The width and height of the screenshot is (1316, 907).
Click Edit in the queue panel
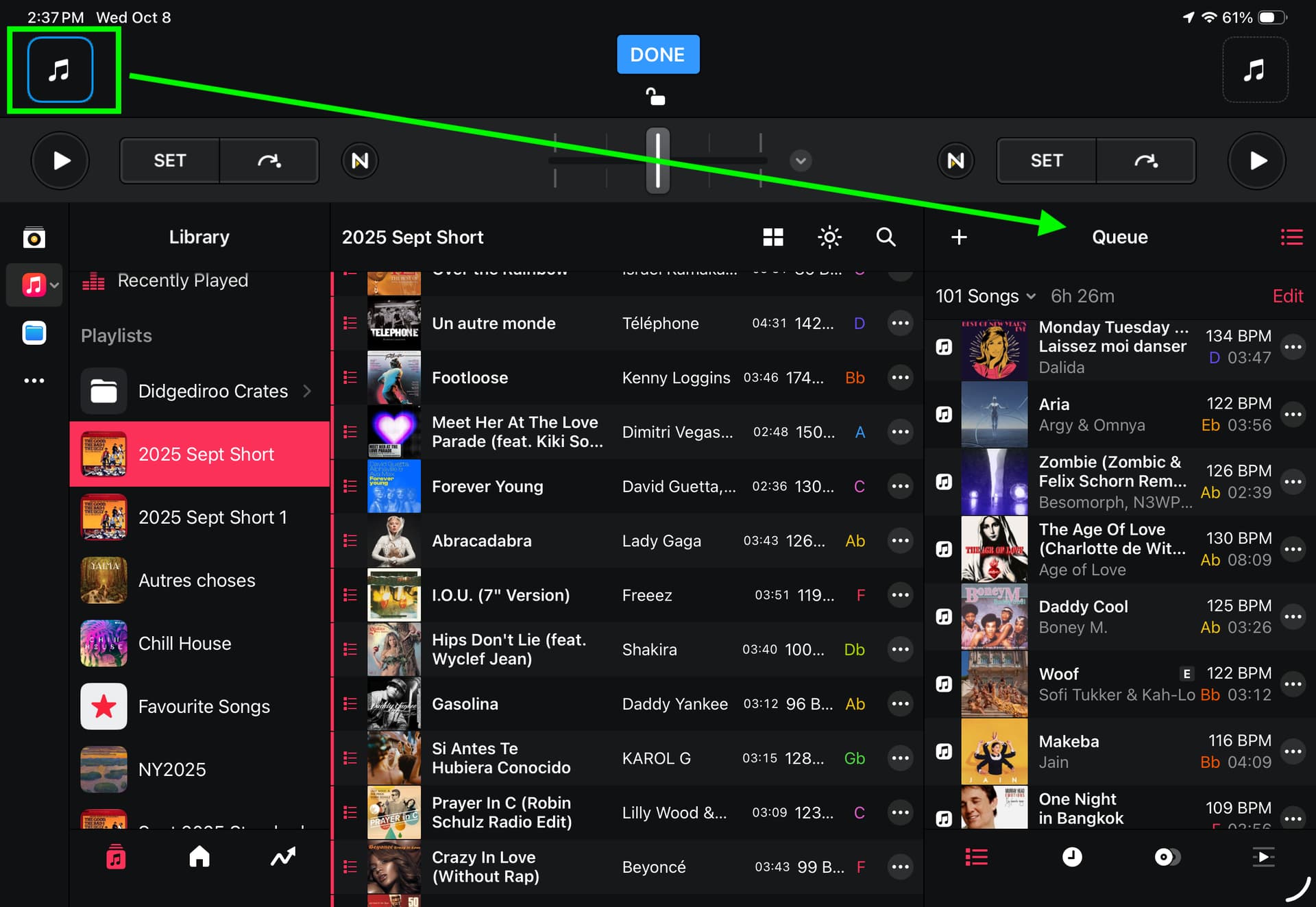click(x=1287, y=296)
